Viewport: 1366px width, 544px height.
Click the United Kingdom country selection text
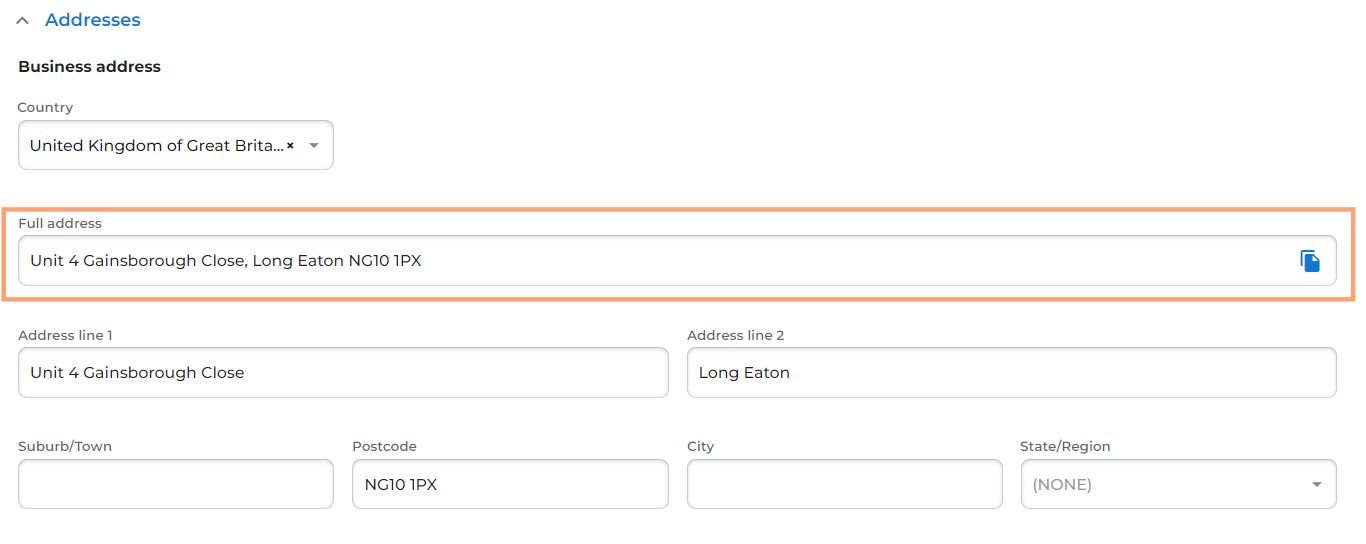pos(156,146)
